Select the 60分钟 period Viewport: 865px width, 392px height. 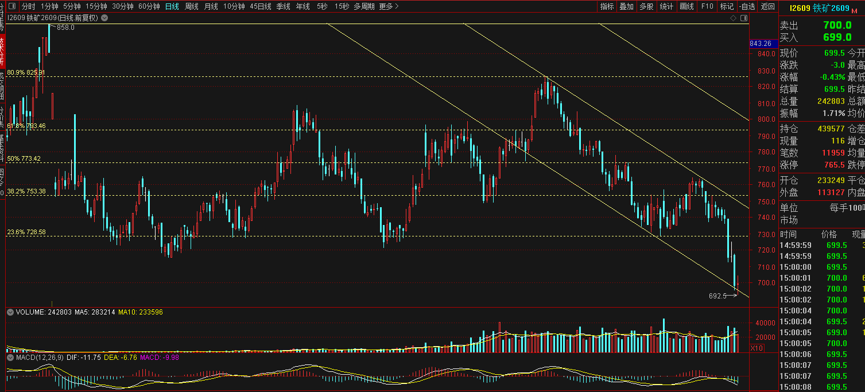point(149,7)
